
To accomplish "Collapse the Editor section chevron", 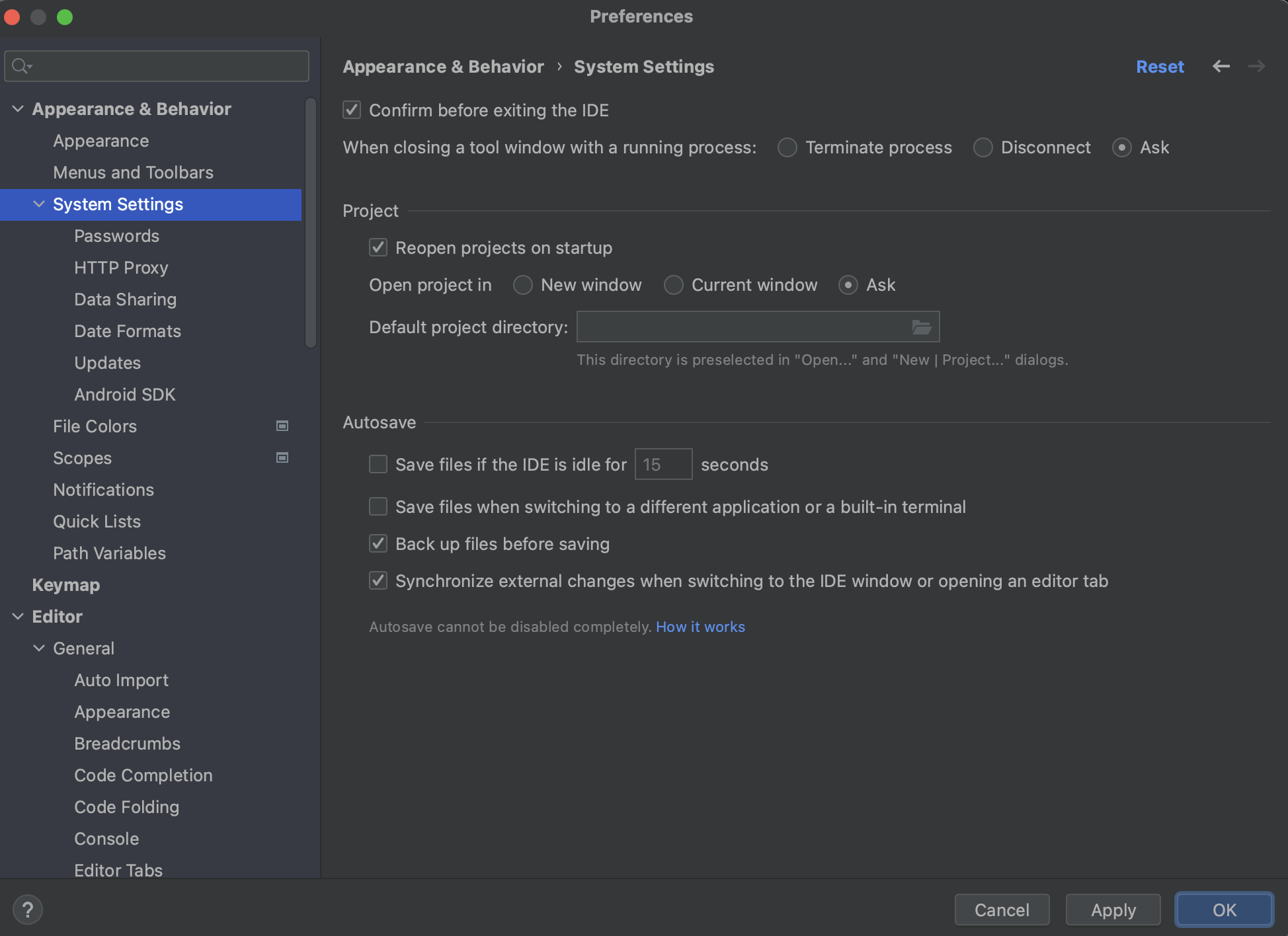I will 18,616.
